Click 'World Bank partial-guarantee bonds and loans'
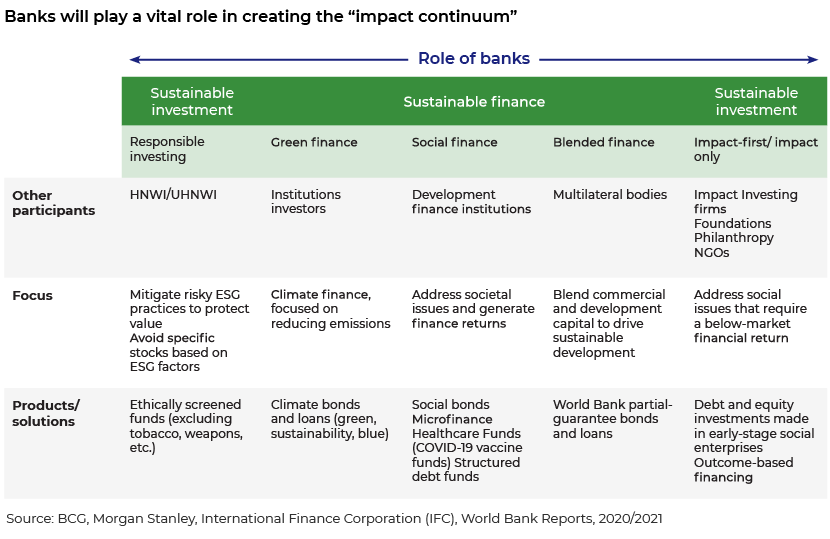This screenshot has height=539, width=830. tap(612, 419)
